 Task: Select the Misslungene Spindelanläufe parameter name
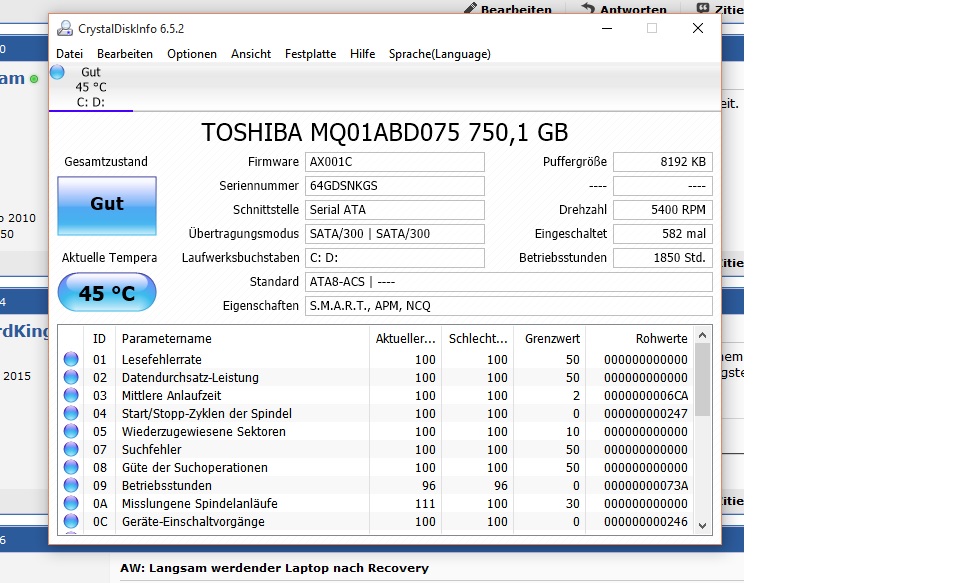coord(200,503)
